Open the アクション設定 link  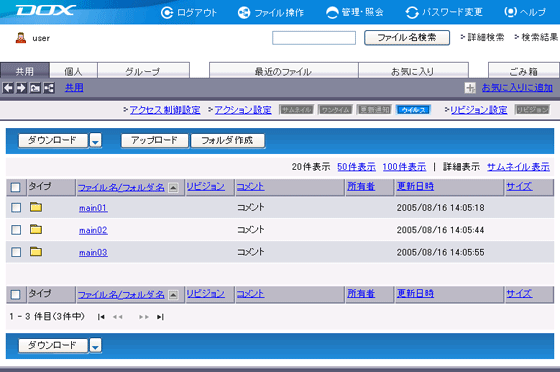point(243,110)
